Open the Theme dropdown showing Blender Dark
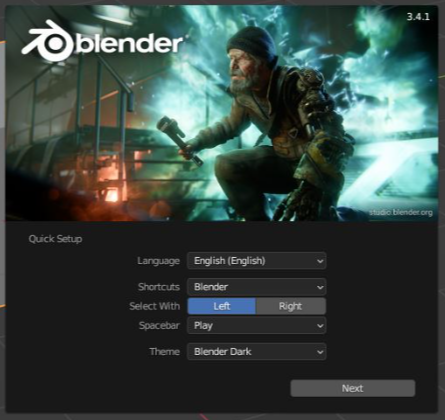This screenshot has height=420, width=445. (257, 351)
